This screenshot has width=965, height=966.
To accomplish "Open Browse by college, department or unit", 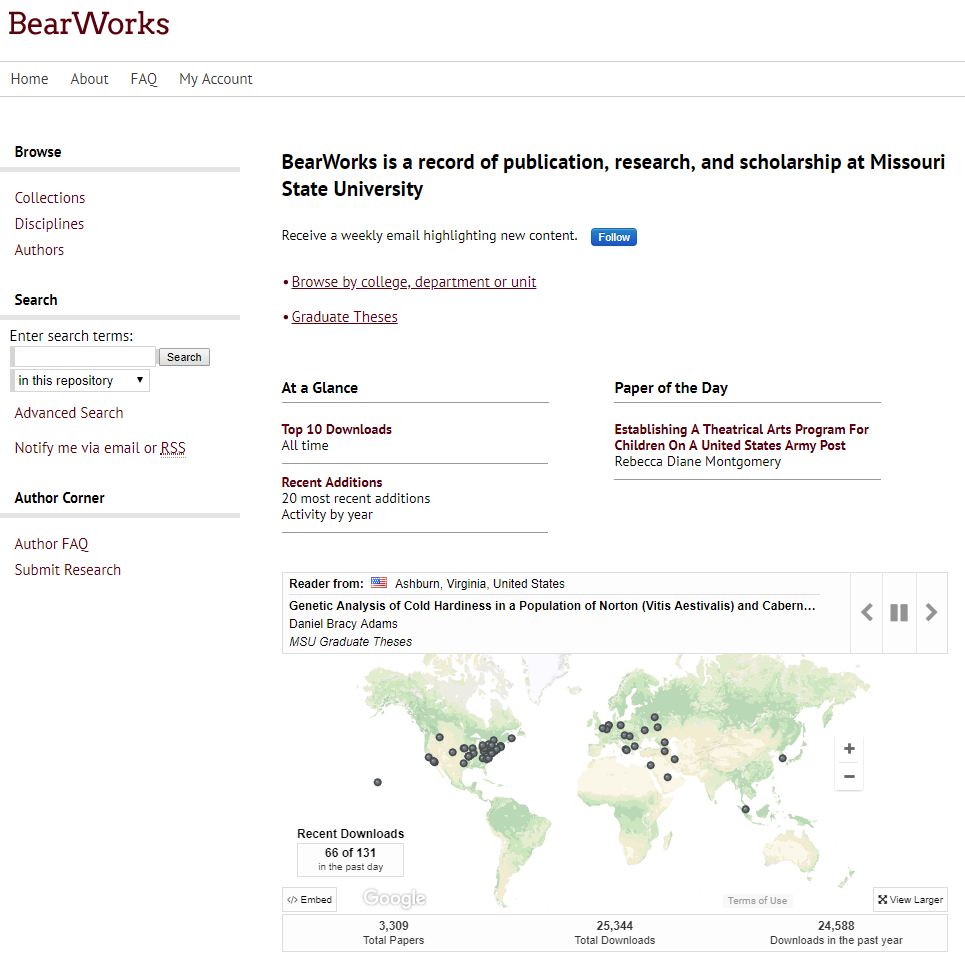I will point(414,282).
